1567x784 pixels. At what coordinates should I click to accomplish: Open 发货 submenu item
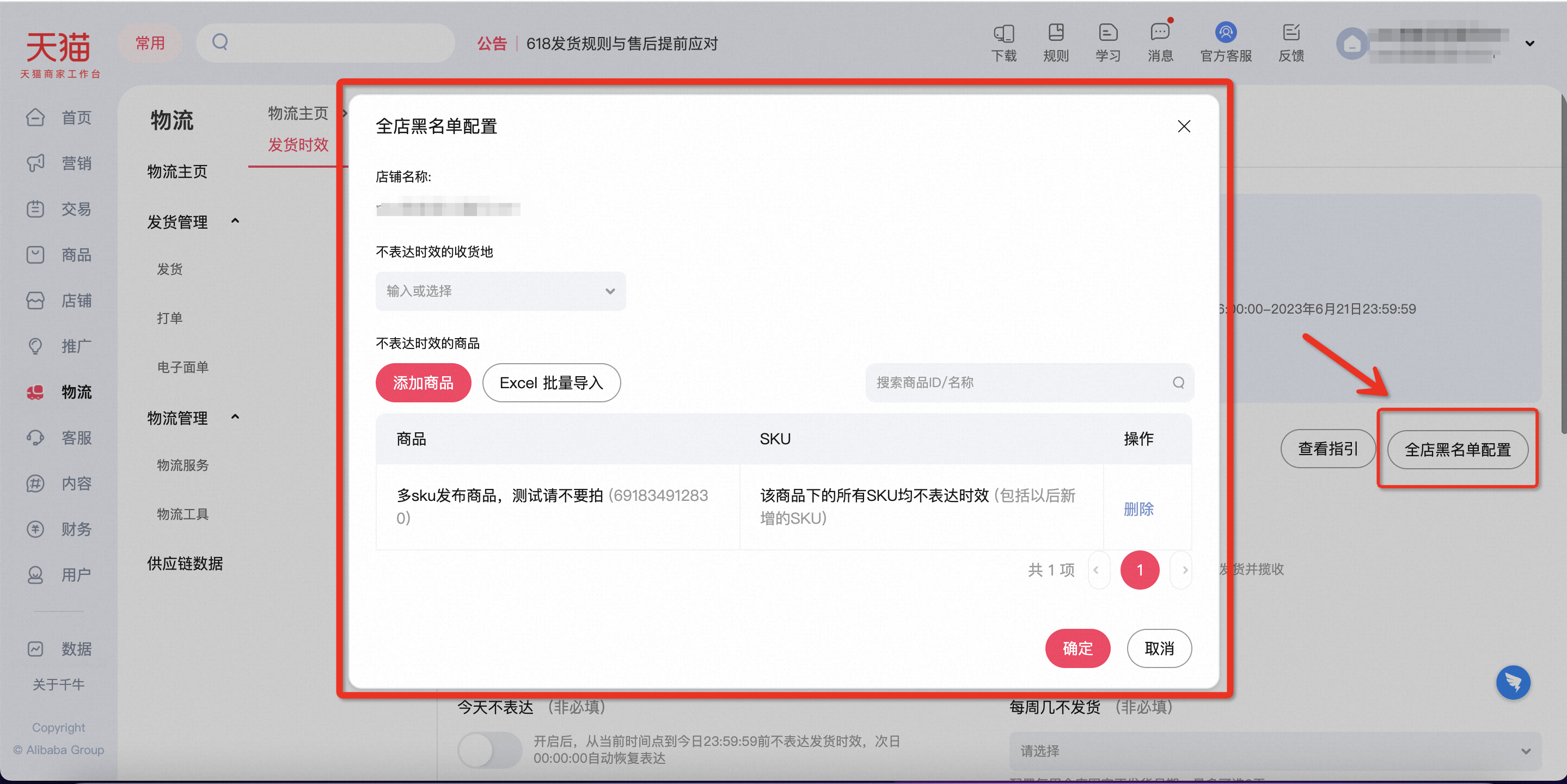pos(170,269)
